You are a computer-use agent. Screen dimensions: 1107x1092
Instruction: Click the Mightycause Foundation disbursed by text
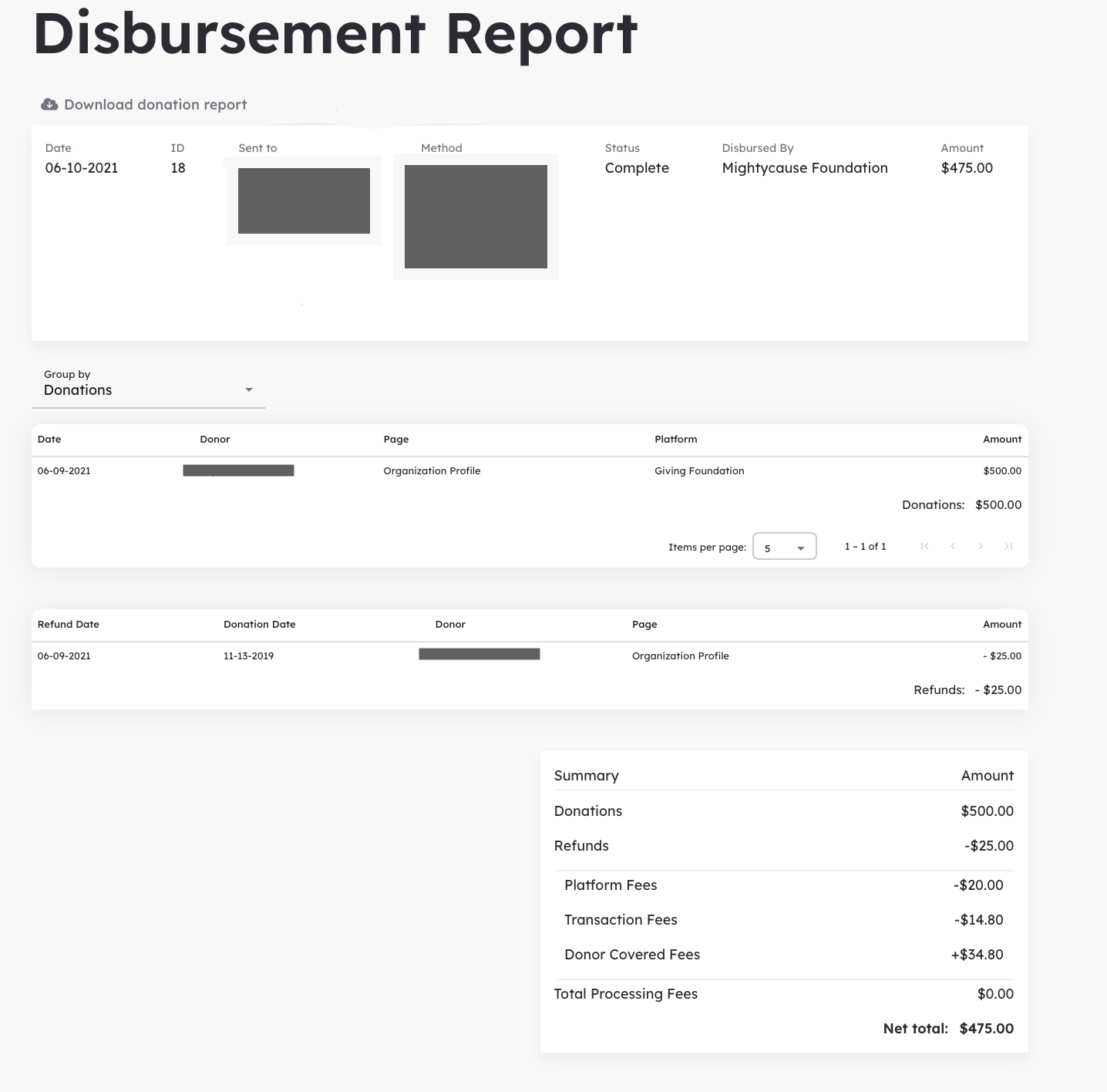(x=805, y=168)
